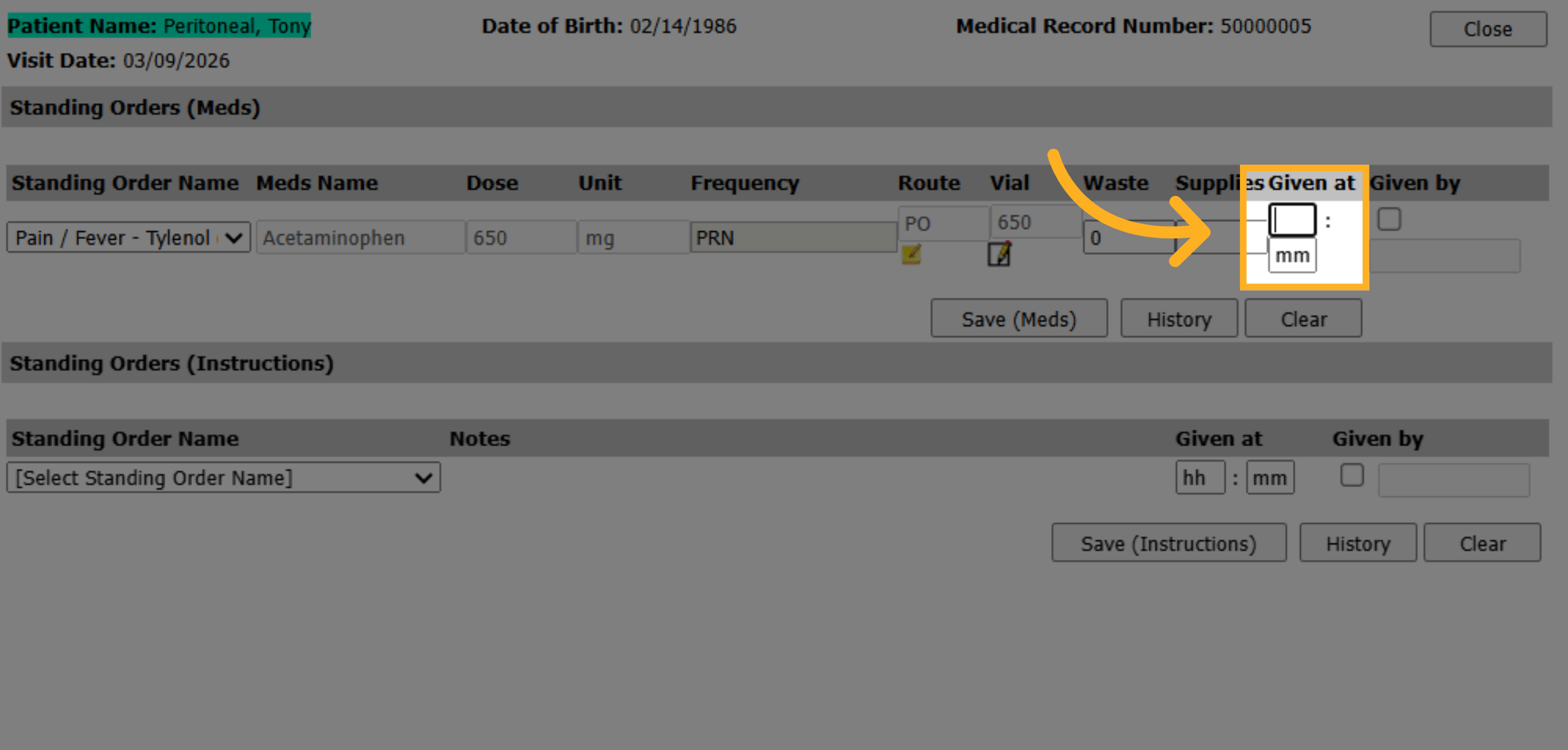Click the Medical Record Number 50000005
Image resolution: width=1568 pixels, height=750 pixels.
pyautogui.click(x=1266, y=26)
